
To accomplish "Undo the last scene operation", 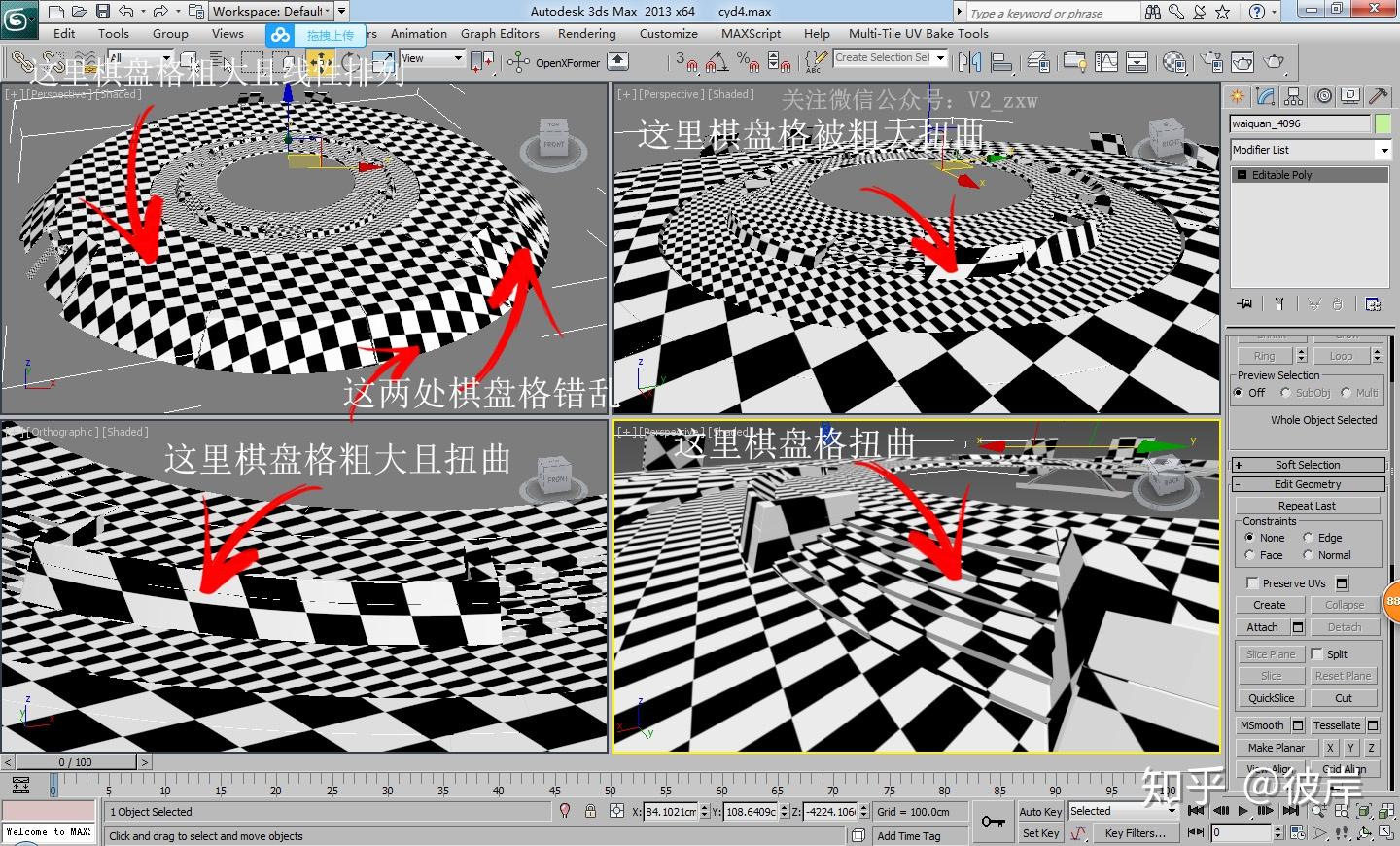I will (x=126, y=12).
